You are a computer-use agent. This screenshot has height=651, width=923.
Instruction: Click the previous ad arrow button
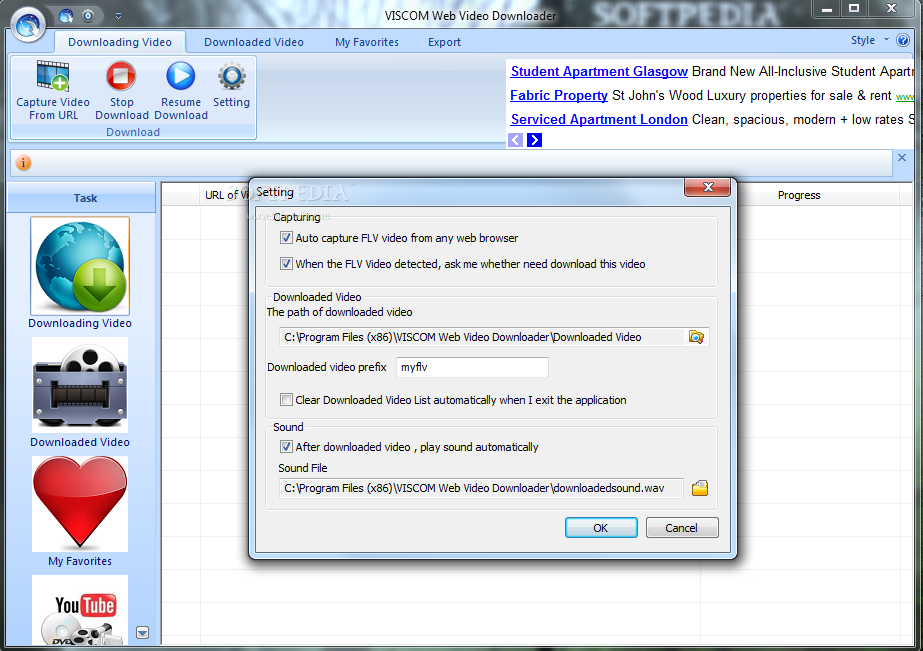516,140
